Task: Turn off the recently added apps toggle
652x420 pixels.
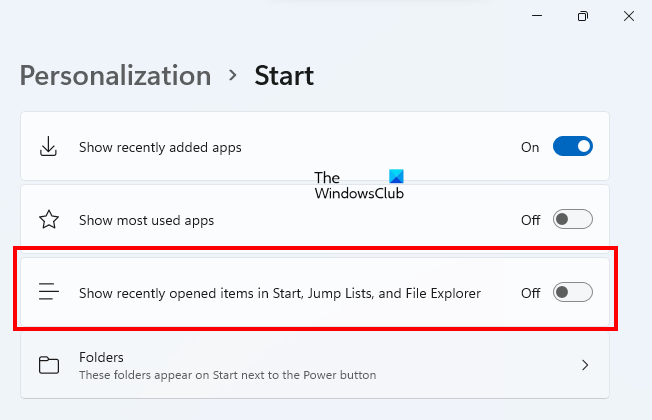Action: (572, 147)
